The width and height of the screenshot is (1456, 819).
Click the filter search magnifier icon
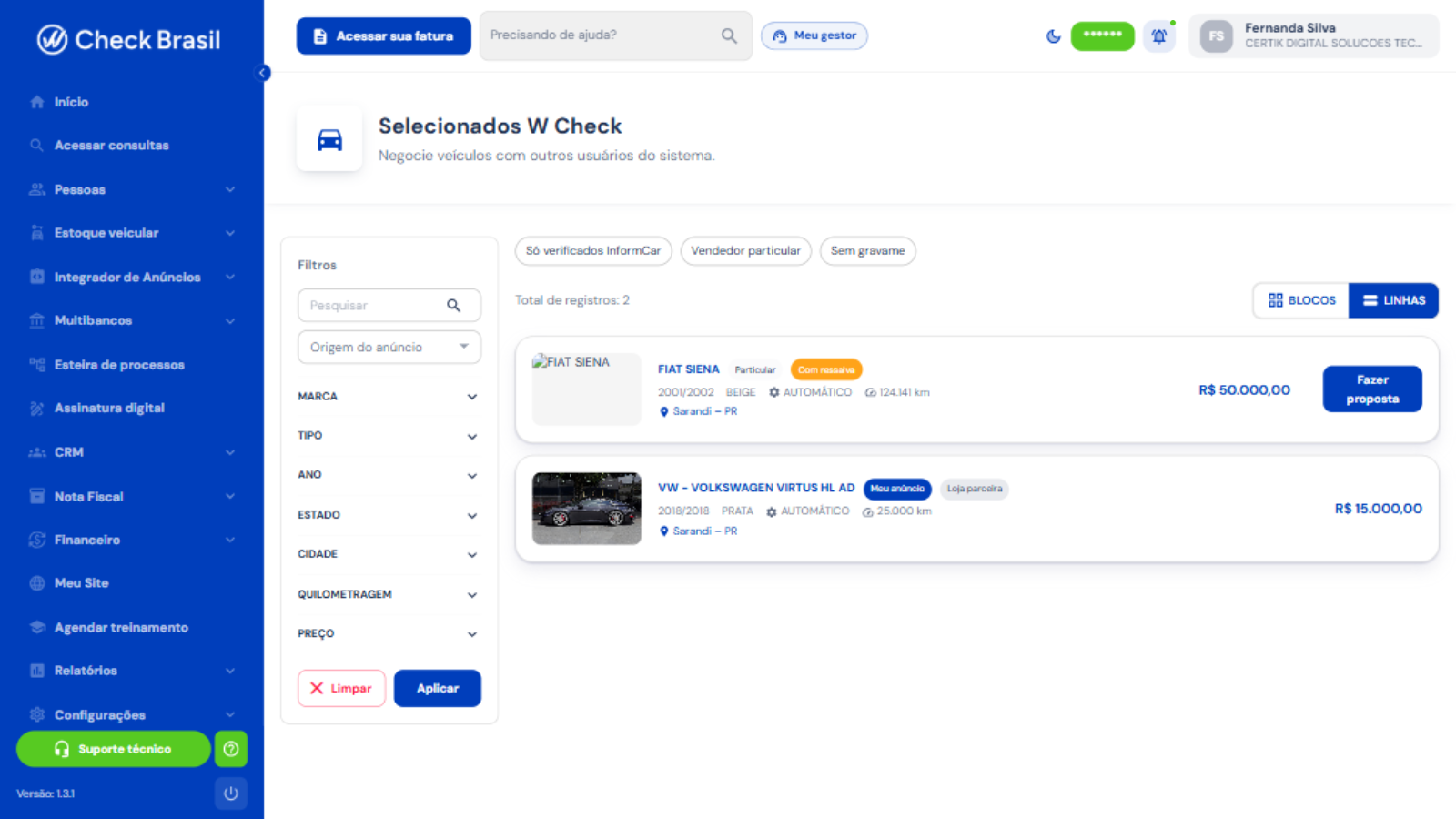453,305
